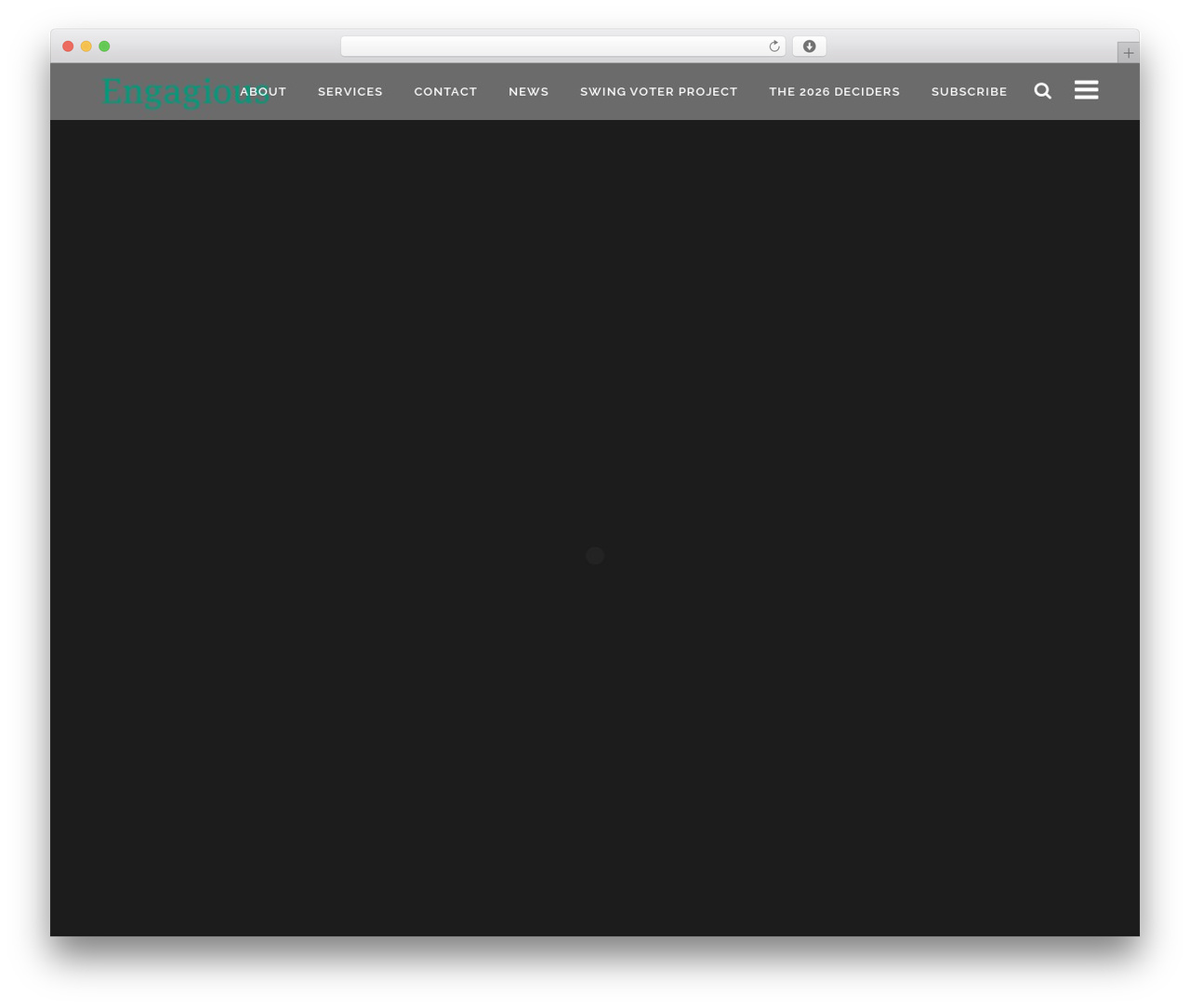
Task: Open the hamburger menu icon
Action: tap(1086, 90)
